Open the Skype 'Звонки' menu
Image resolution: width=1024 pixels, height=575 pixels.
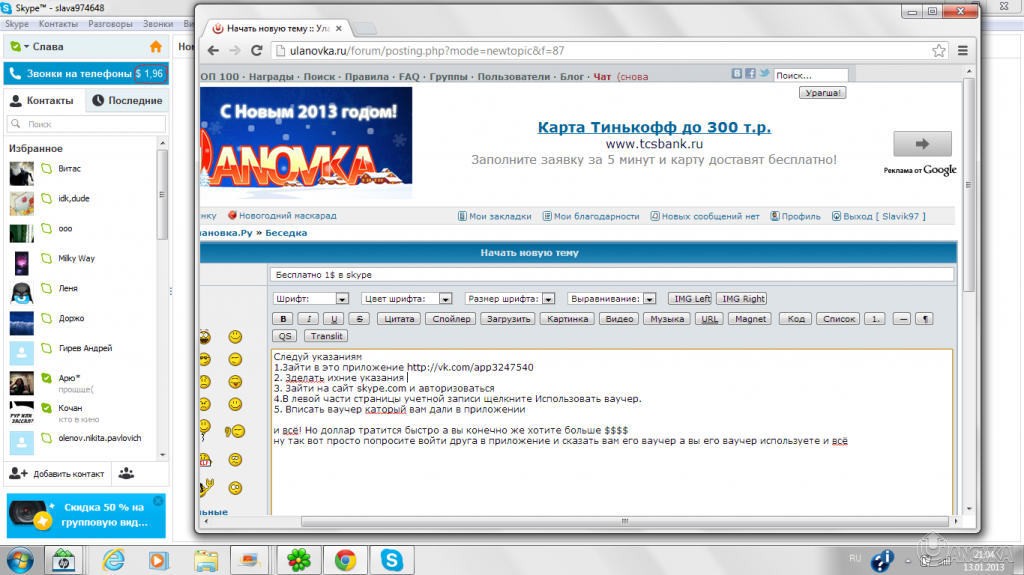point(158,24)
